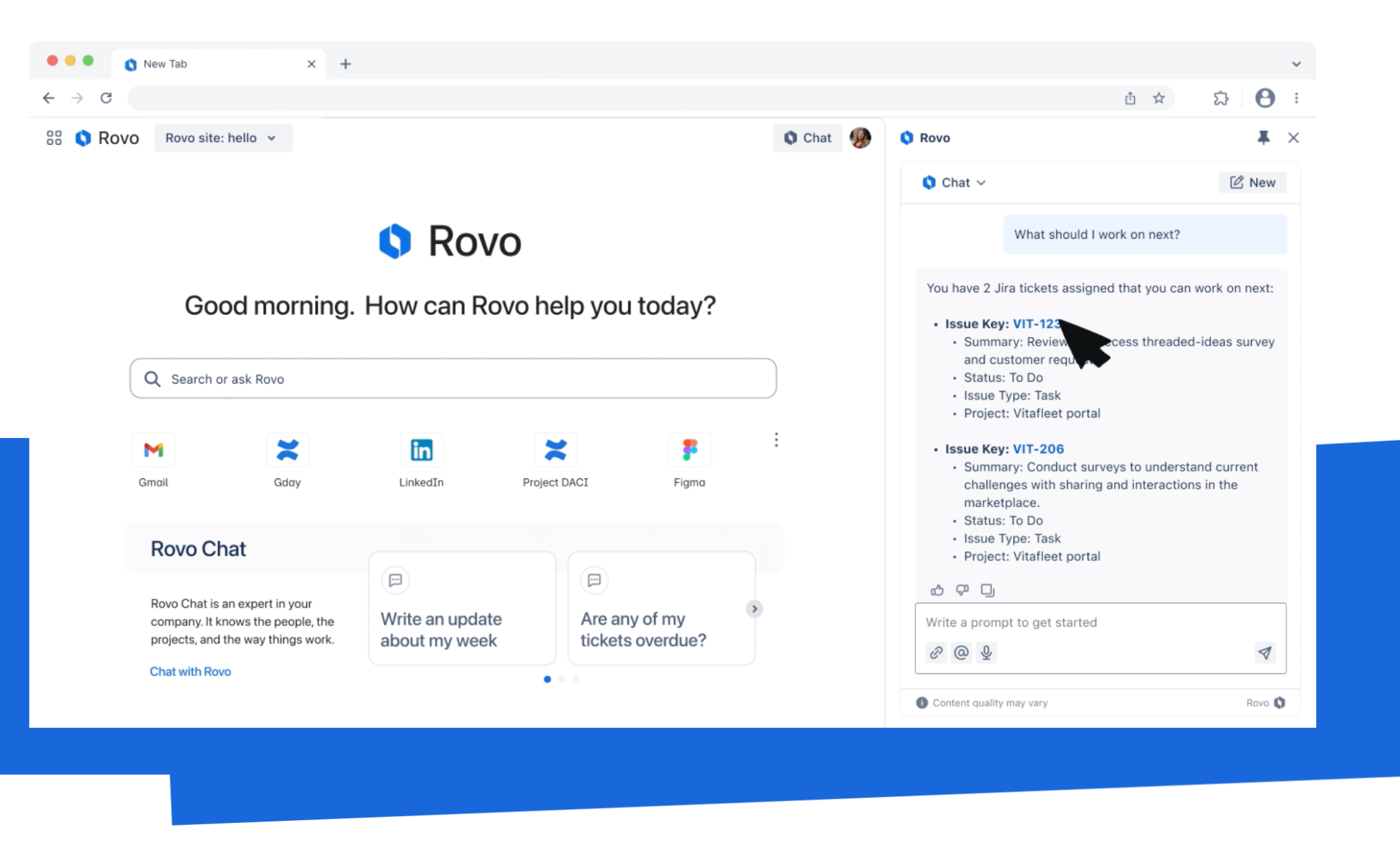Image resolution: width=1400 pixels, height=855 pixels.
Task: Give thumbs up to the response
Action: pyautogui.click(x=937, y=590)
